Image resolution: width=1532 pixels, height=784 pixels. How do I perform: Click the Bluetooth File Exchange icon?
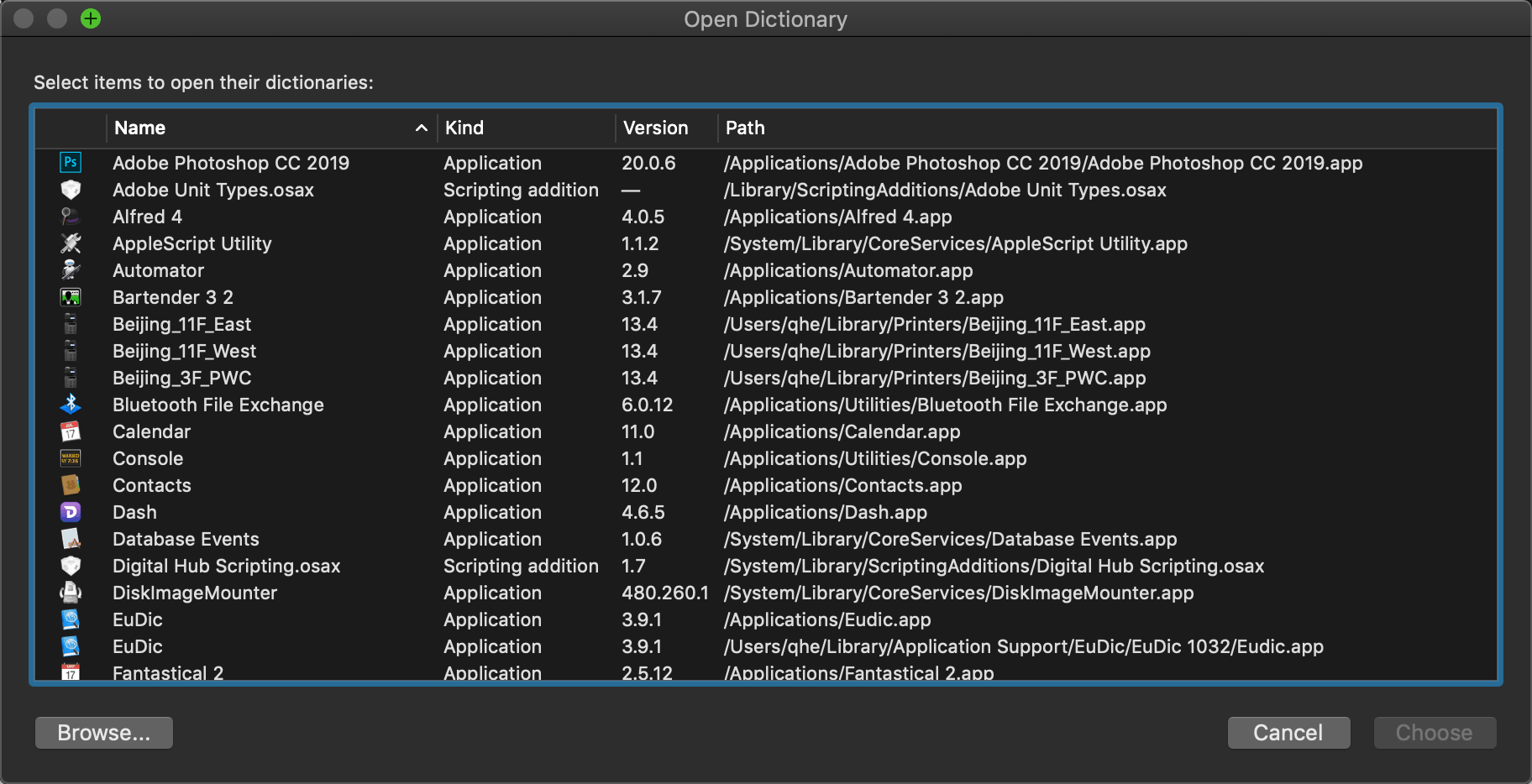[x=71, y=405]
